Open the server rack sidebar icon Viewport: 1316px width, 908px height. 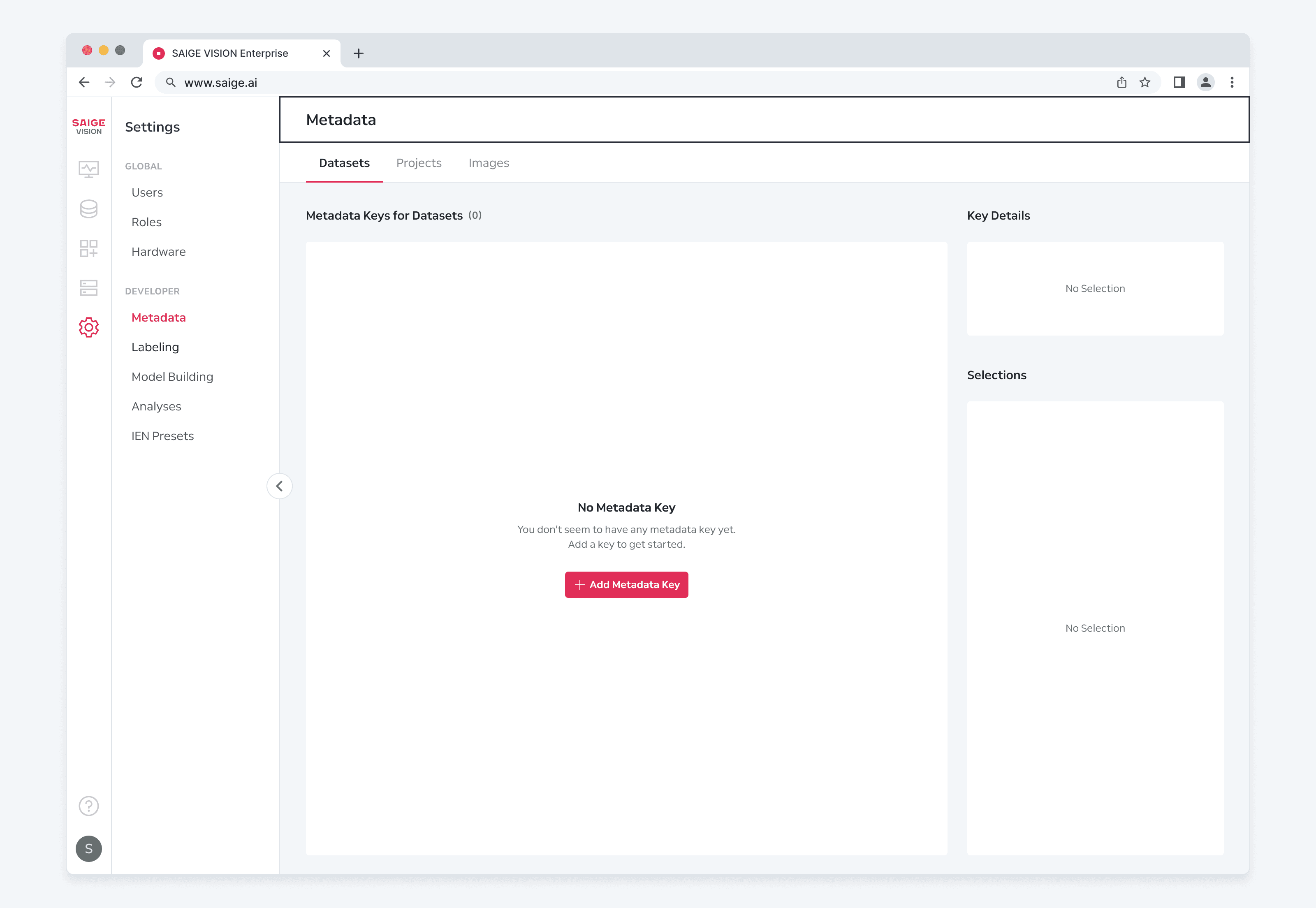point(89,287)
